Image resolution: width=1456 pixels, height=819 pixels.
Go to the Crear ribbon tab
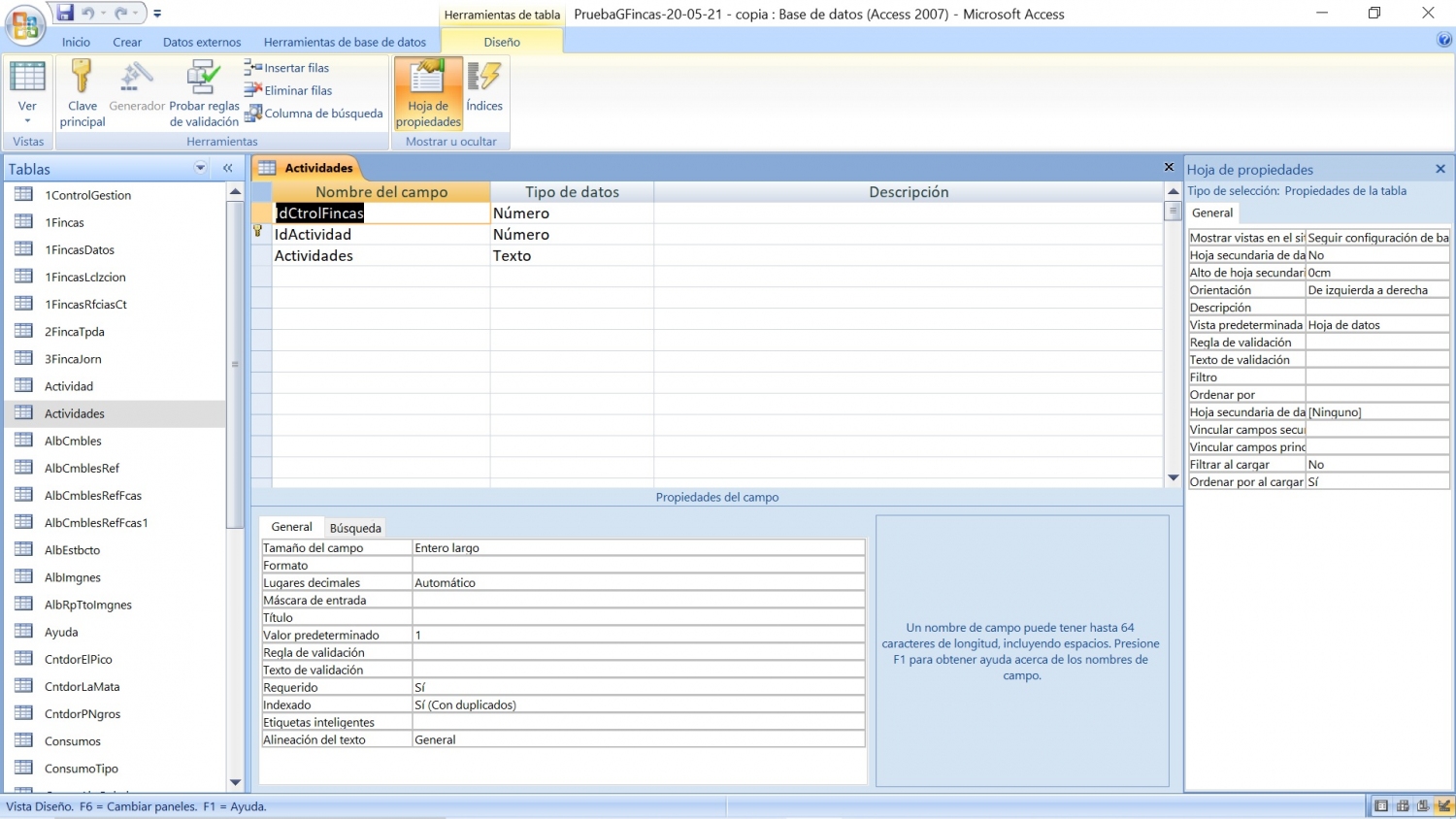tap(127, 42)
